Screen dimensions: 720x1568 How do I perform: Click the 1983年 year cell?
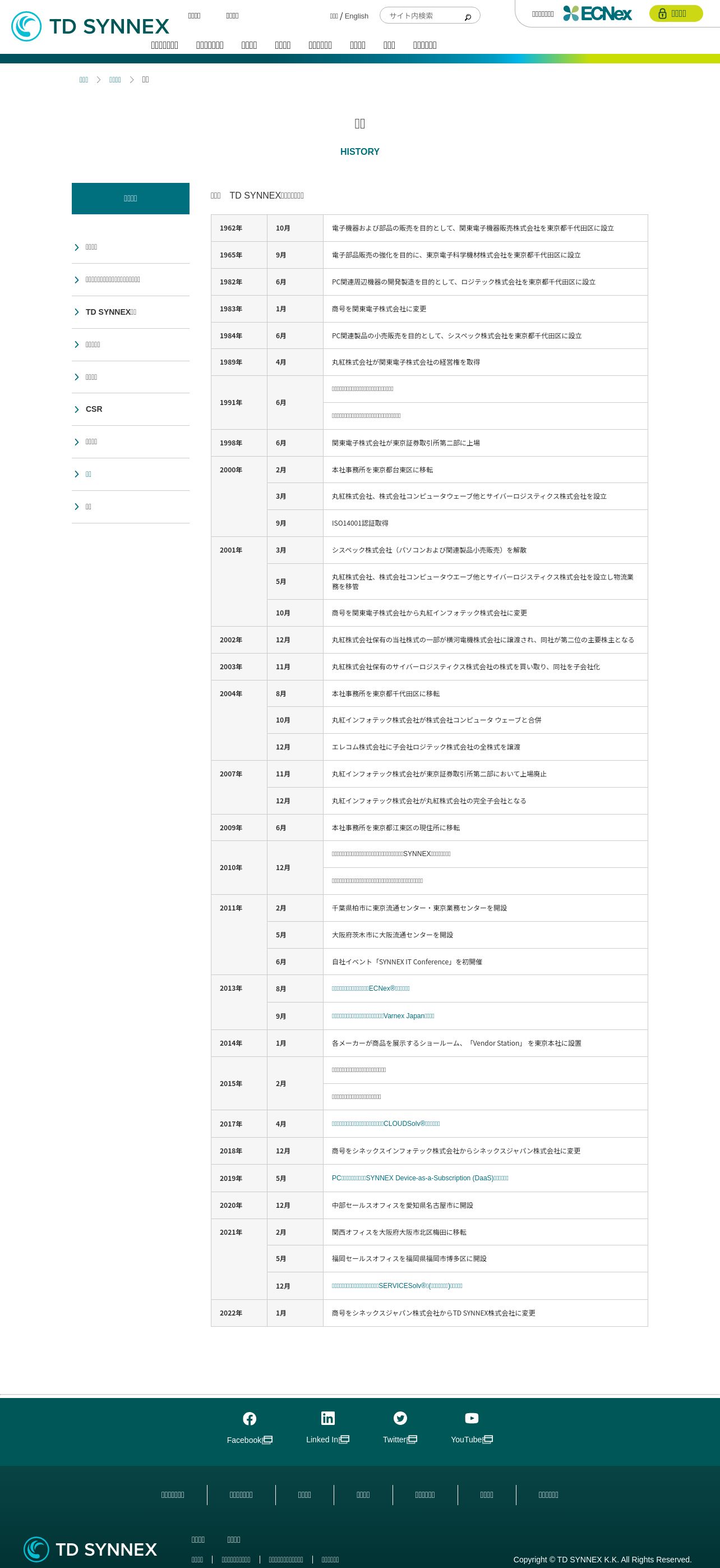click(238, 309)
